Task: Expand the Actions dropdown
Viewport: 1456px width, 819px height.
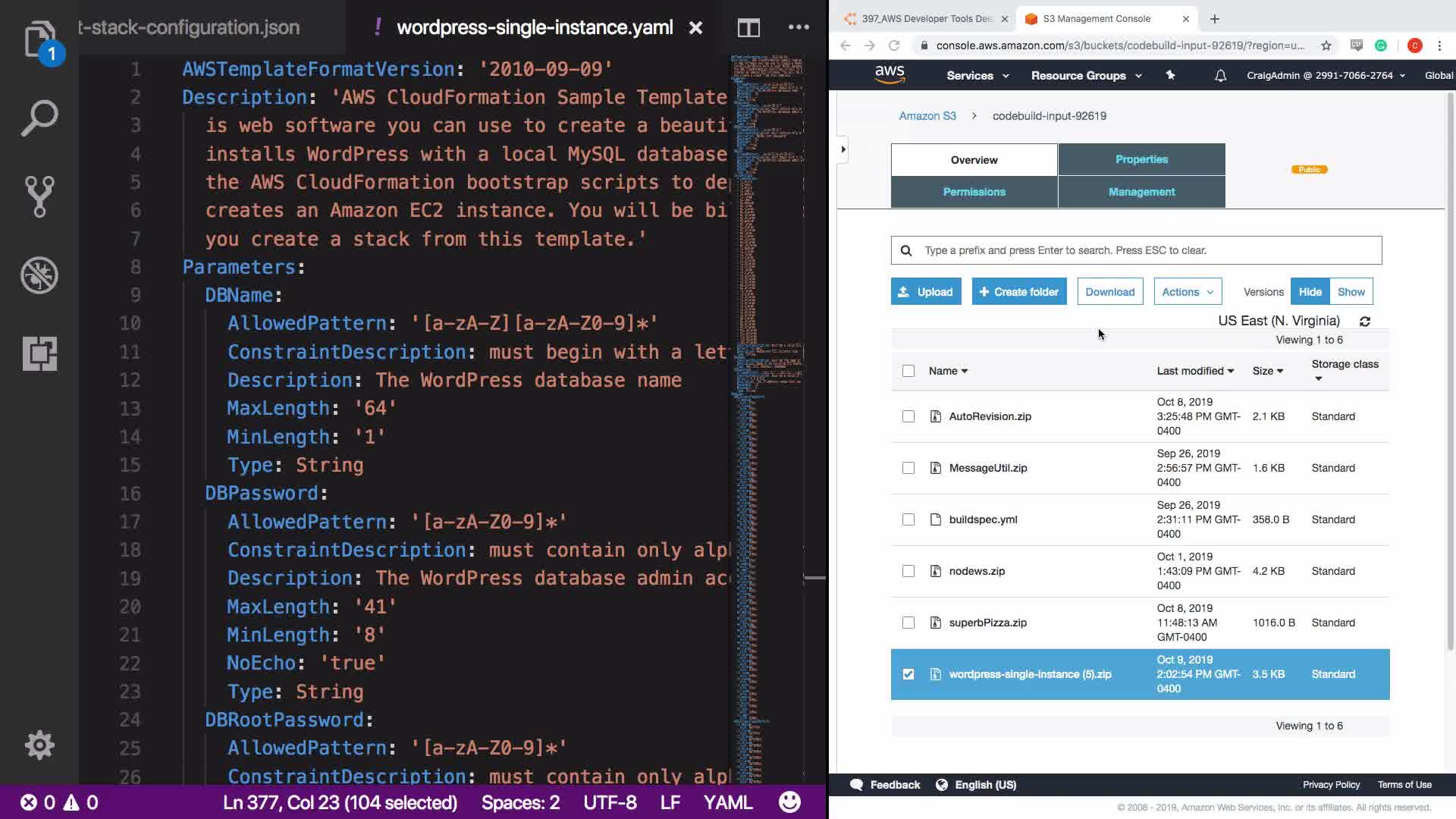Action: [x=1187, y=292]
